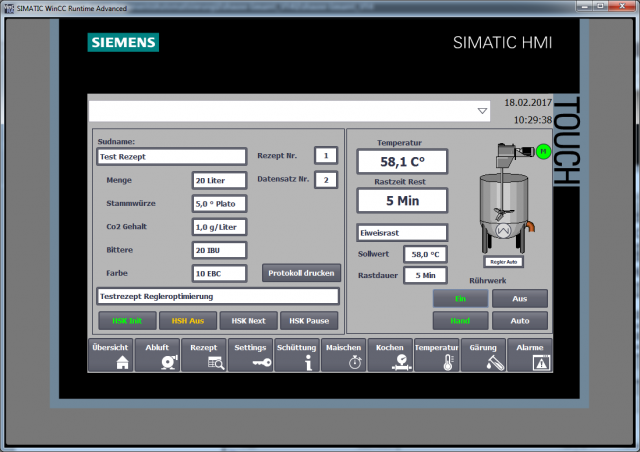Edit the Sollwert field 58,0 °C
This screenshot has height=452, width=640.
pos(425,254)
